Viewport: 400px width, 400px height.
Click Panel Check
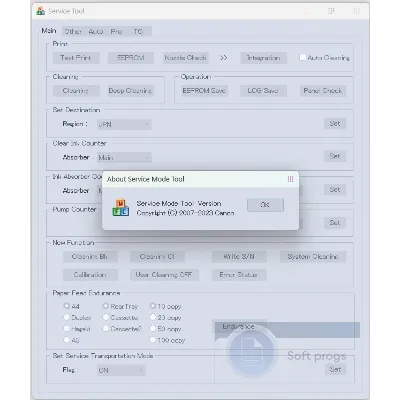pos(323,91)
